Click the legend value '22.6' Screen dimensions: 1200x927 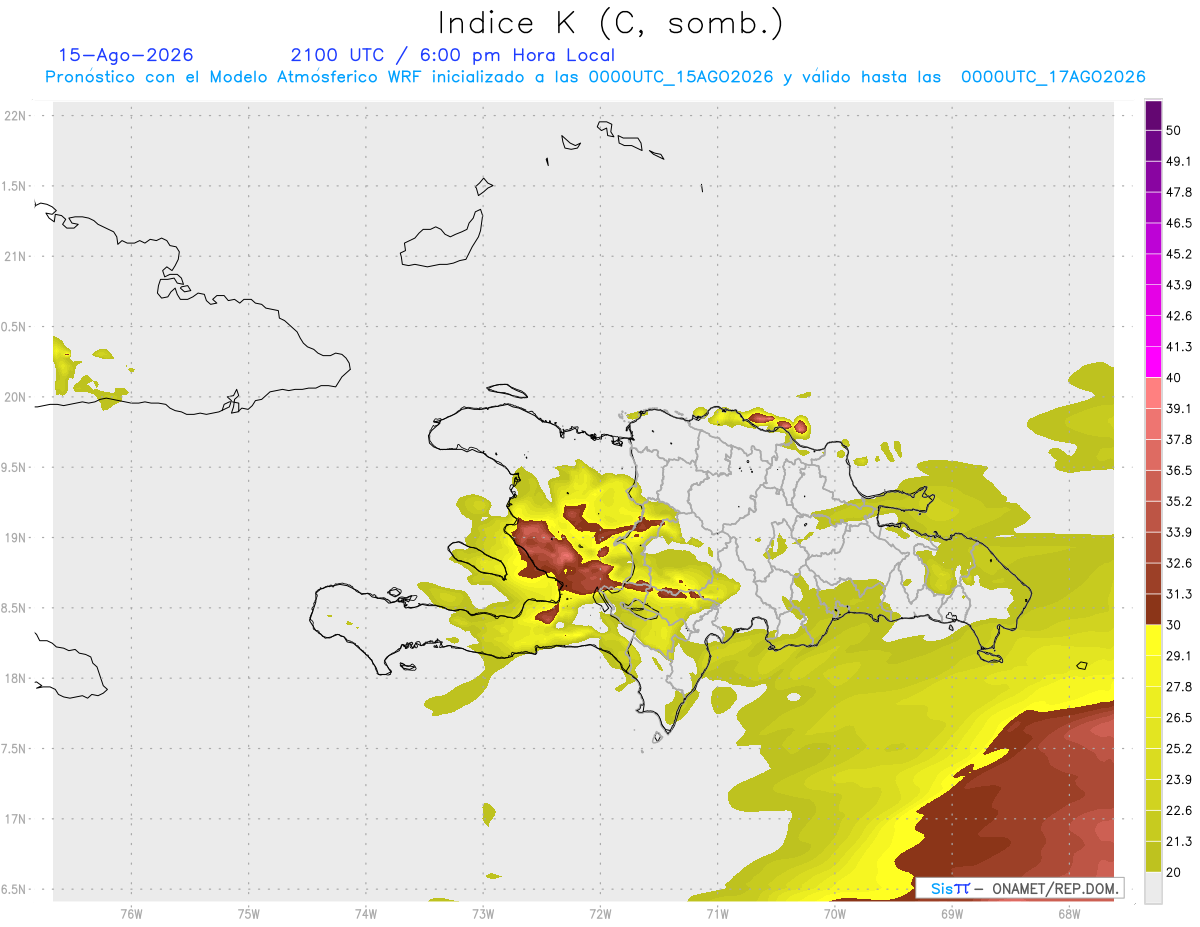coord(1179,811)
